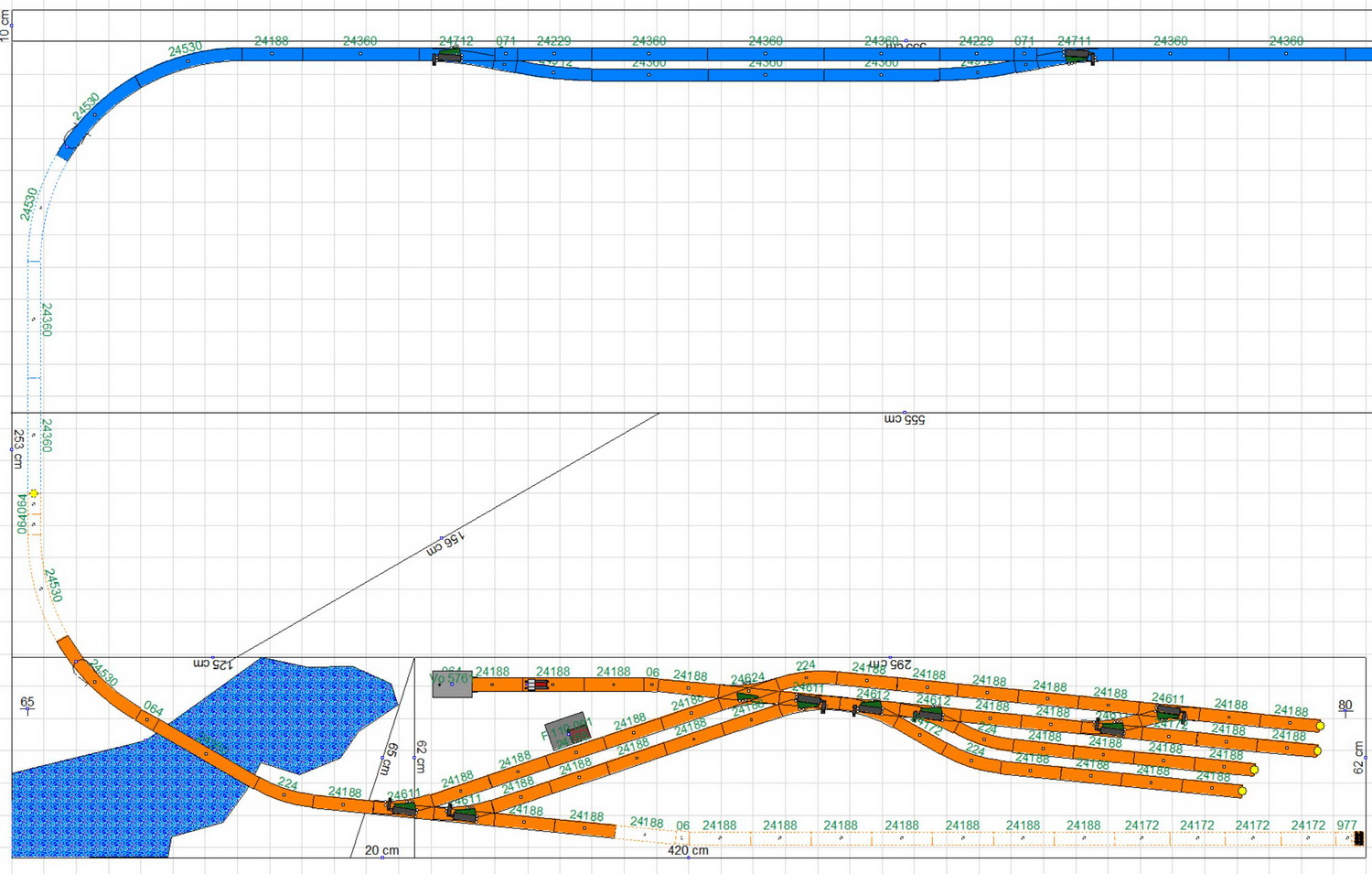Click the 24188 label on the blue track
Screen dimensions: 1372x874
(x=272, y=41)
